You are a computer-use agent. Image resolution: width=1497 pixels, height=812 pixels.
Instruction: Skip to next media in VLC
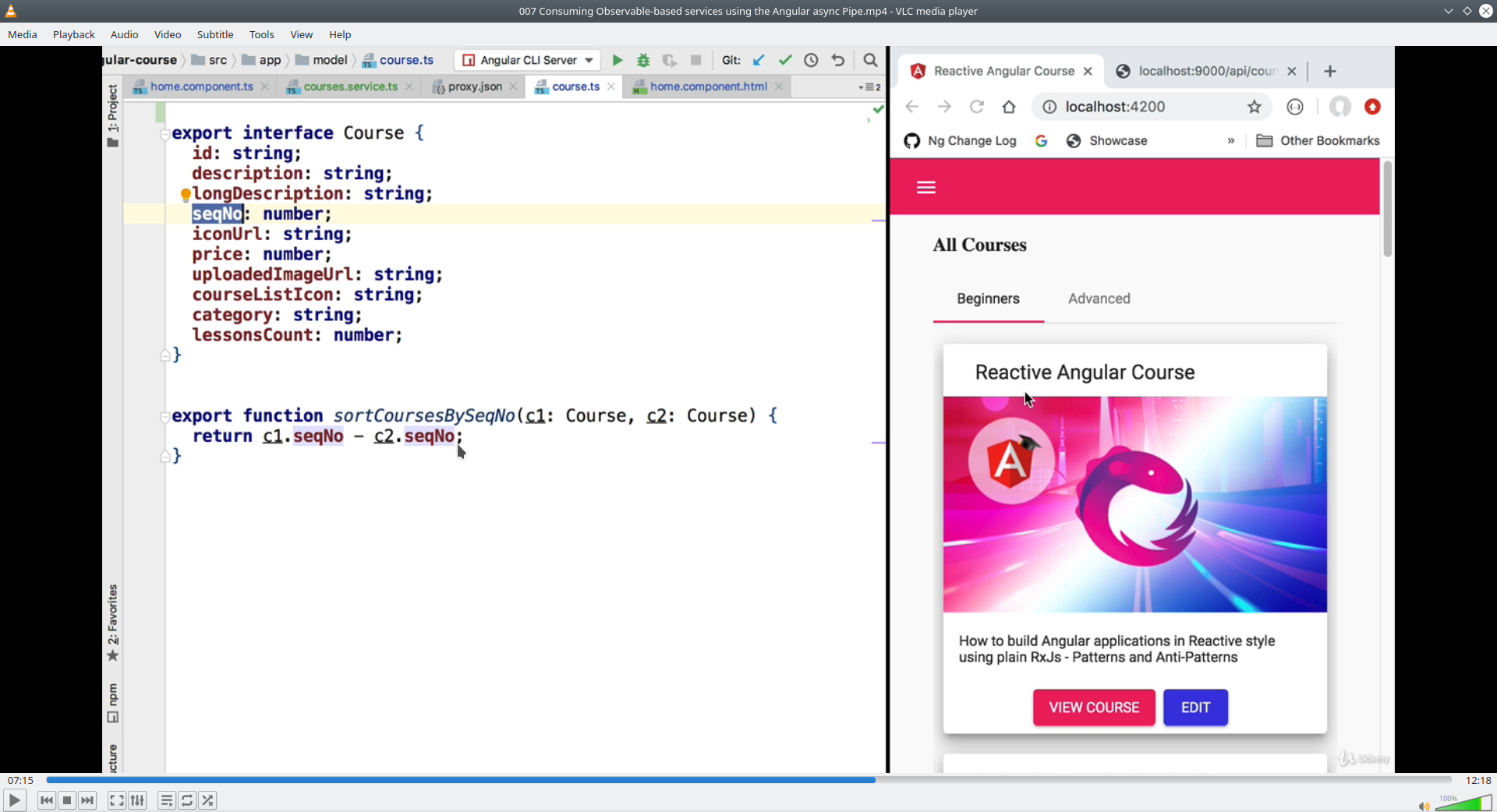click(88, 800)
